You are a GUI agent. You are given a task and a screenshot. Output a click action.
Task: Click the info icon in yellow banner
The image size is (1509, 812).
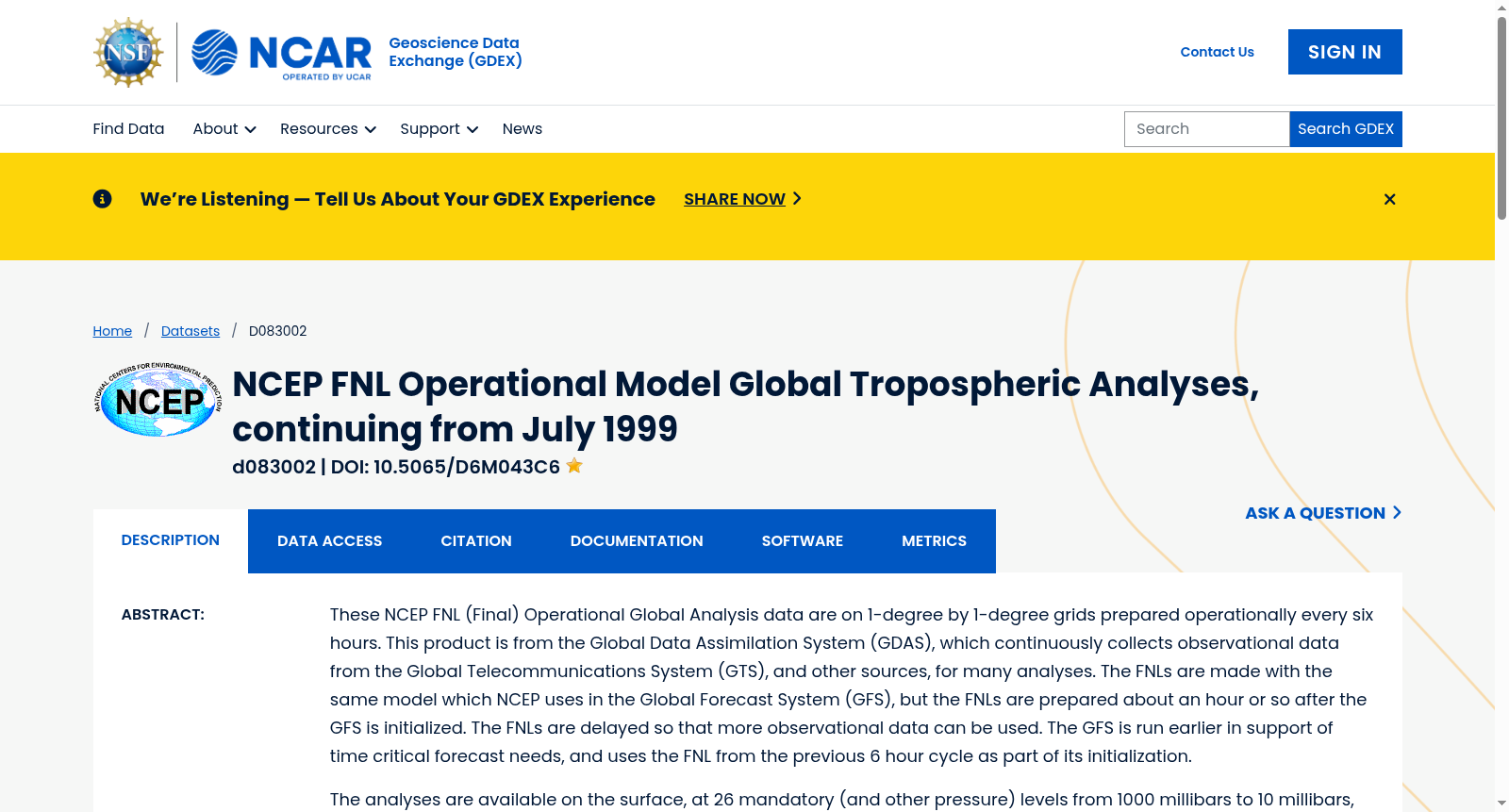point(102,199)
